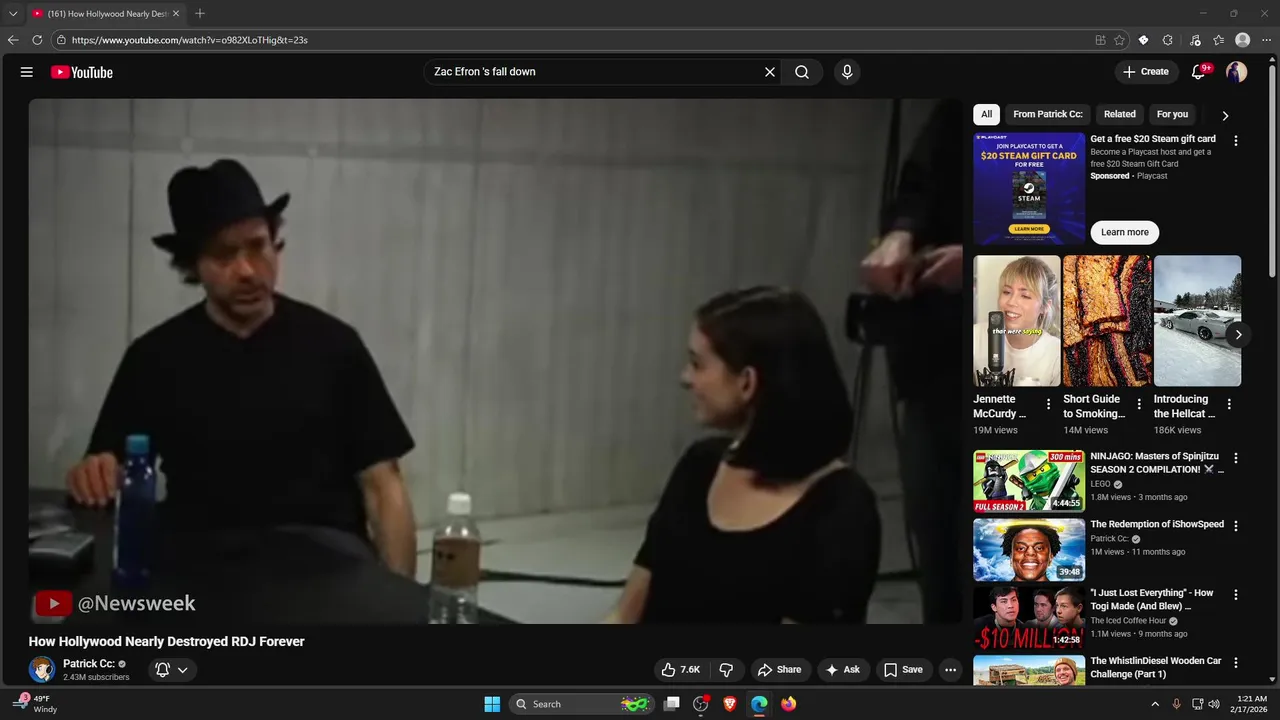Expand subscription notification bell dropdown
Screen dimensions: 1280x720
(x=172, y=670)
